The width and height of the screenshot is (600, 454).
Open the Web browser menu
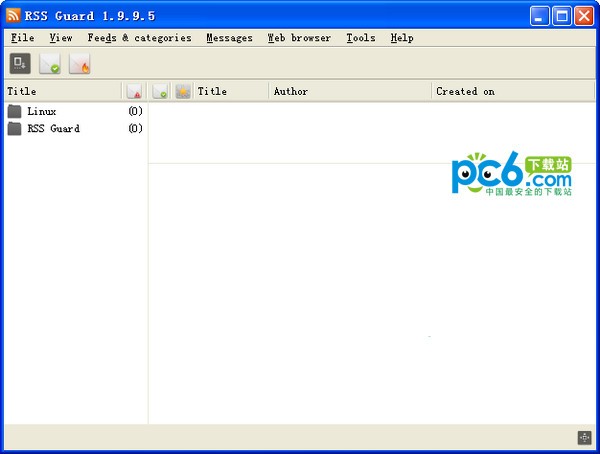pos(299,38)
